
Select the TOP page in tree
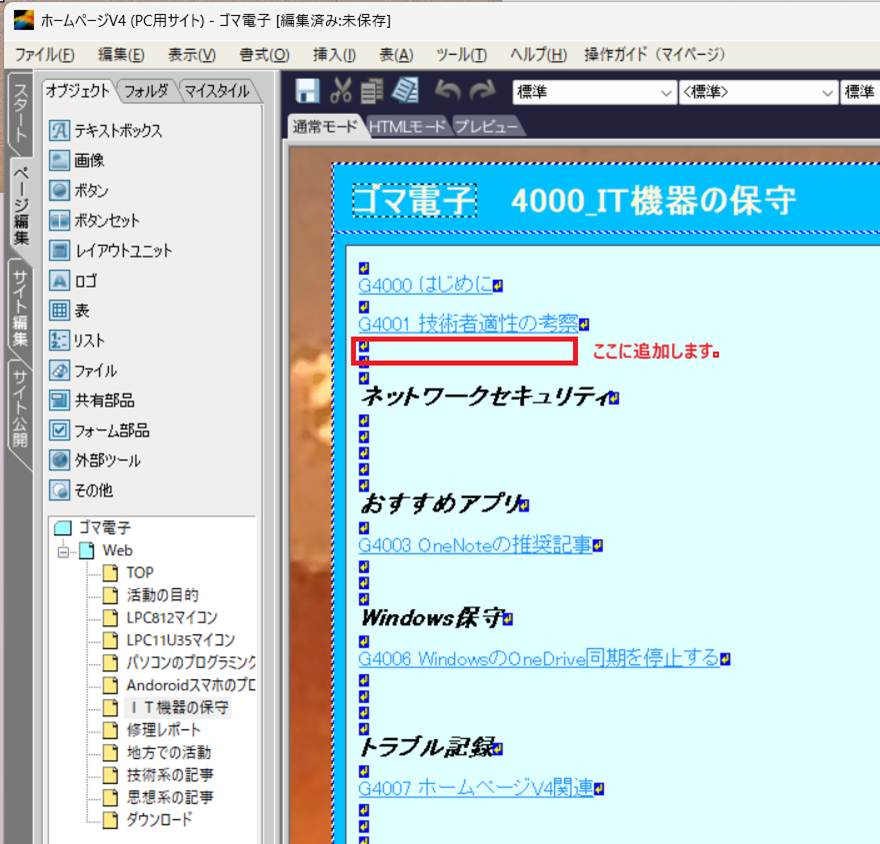pyautogui.click(x=139, y=572)
